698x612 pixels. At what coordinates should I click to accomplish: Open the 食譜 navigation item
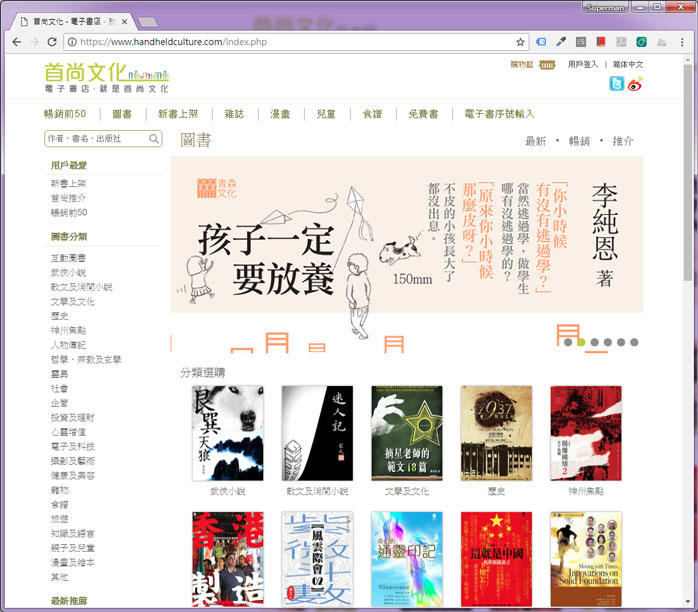(372, 114)
